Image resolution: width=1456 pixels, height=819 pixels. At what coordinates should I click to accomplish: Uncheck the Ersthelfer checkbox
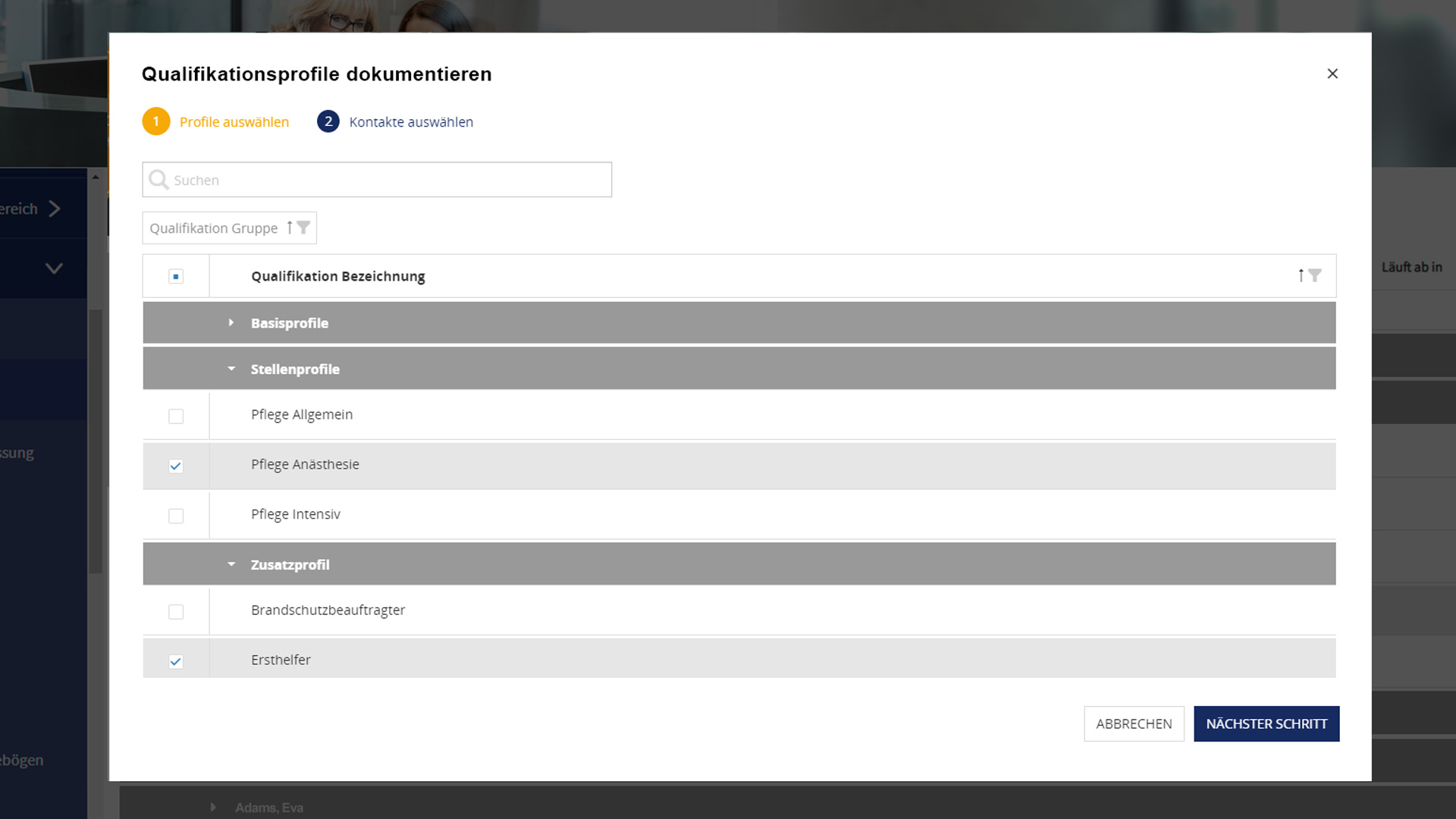(x=176, y=661)
